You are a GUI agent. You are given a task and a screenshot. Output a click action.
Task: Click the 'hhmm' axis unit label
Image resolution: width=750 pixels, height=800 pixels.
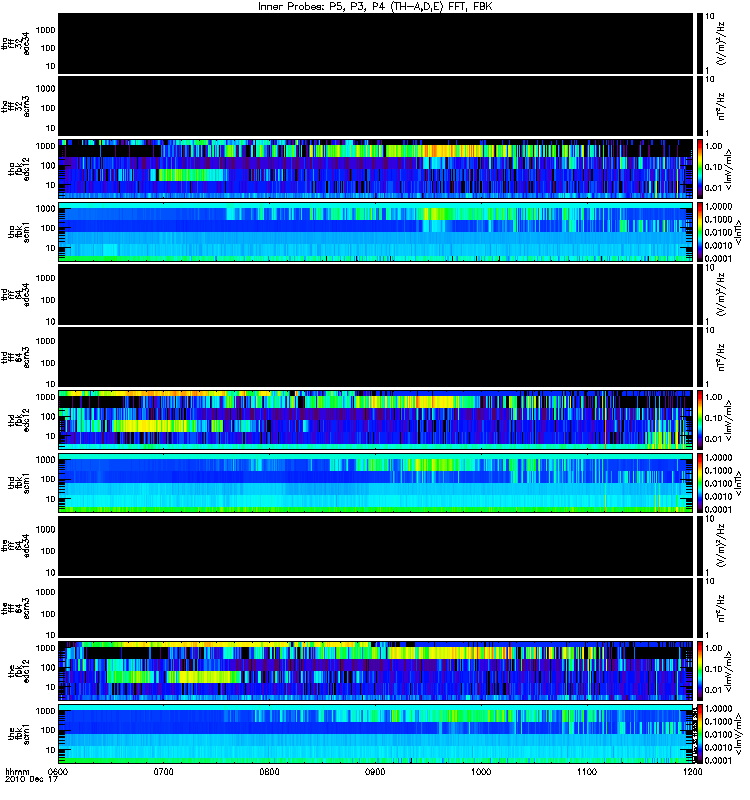click(17, 772)
